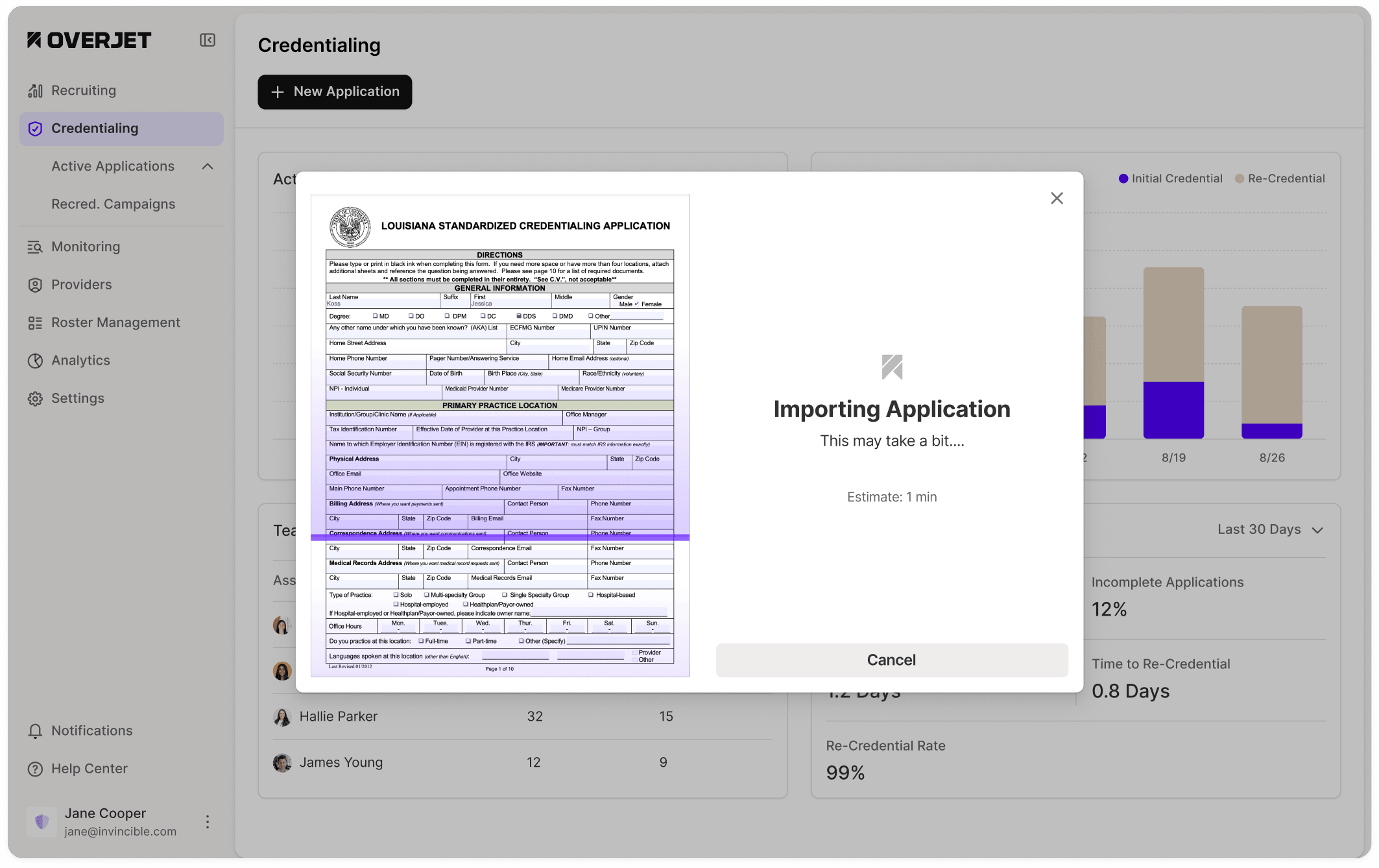Click the Monitoring search-list icon

(35, 247)
